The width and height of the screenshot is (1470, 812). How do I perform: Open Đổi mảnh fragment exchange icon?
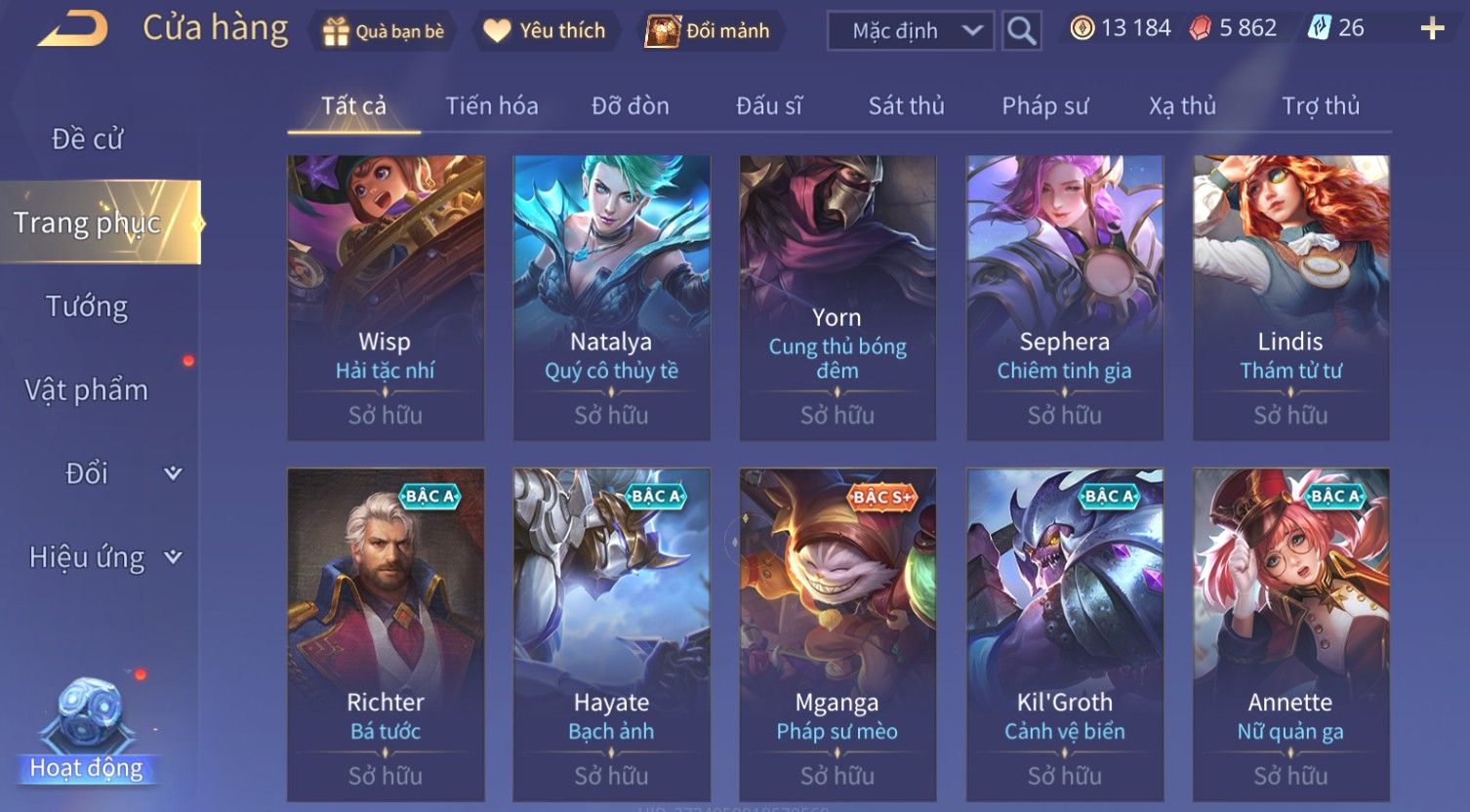coord(663,31)
